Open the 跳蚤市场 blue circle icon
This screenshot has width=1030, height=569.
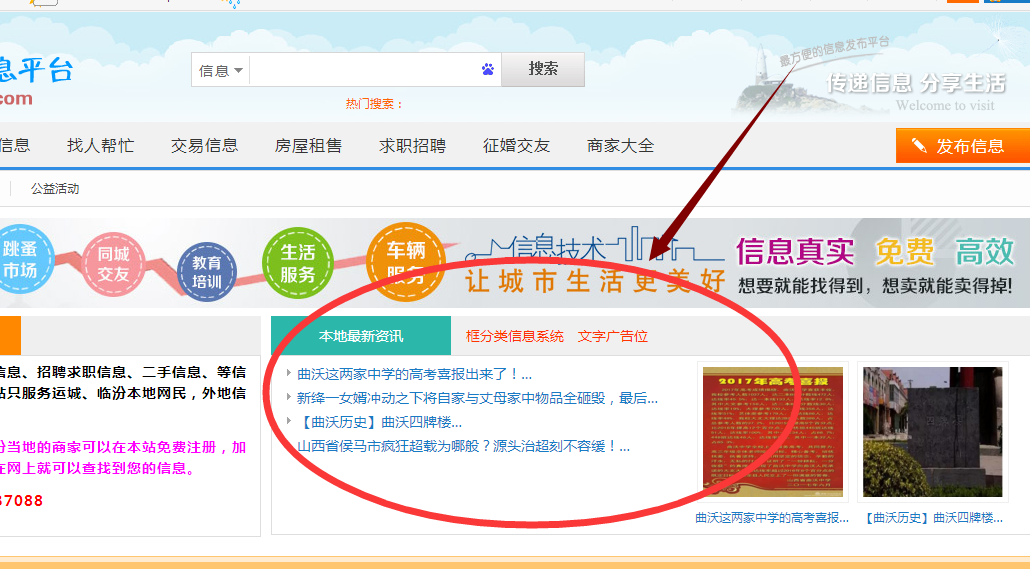(20, 258)
